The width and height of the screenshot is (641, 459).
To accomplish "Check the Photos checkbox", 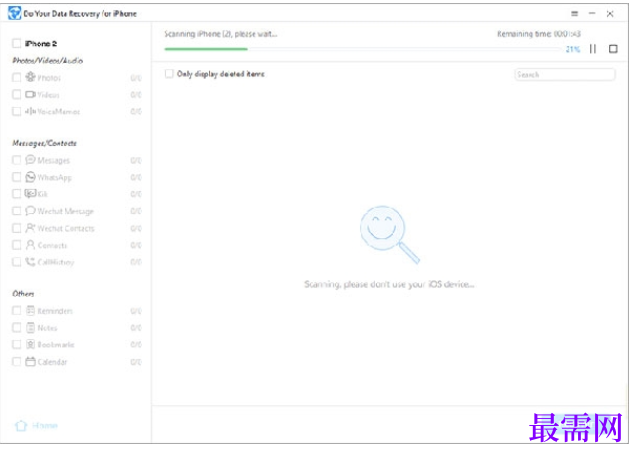I will pyautogui.click(x=16, y=77).
